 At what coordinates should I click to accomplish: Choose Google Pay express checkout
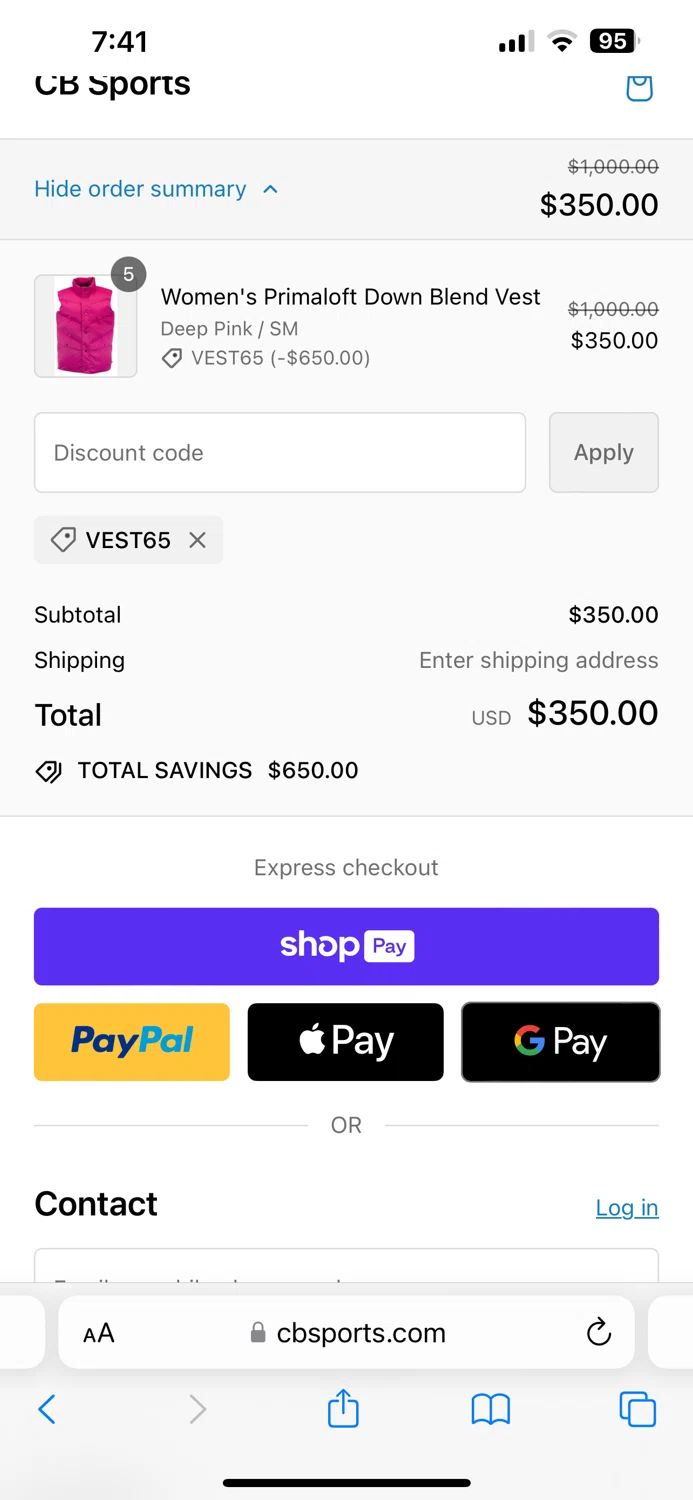tap(560, 1042)
